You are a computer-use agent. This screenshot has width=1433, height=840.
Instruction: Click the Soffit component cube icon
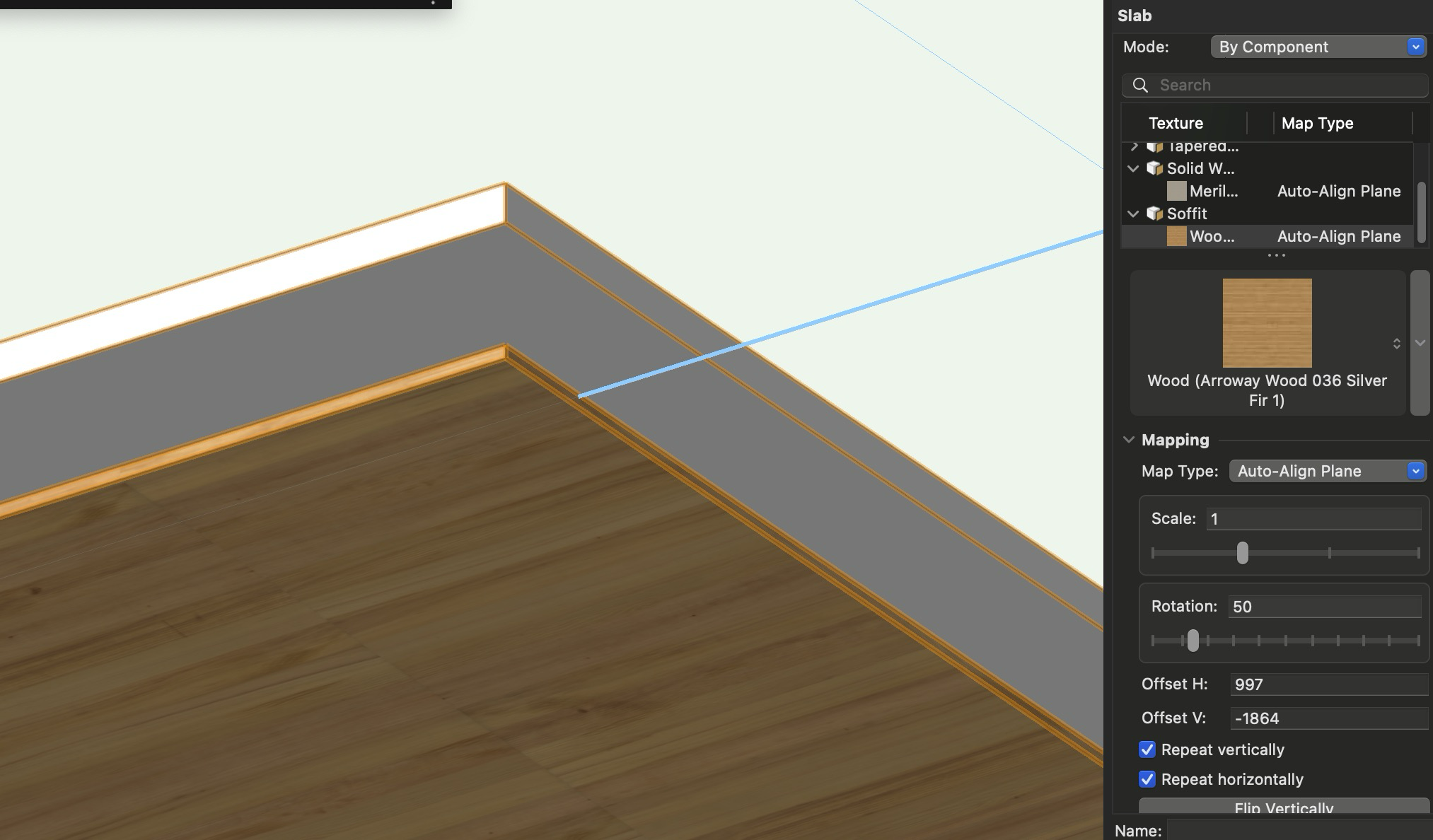point(1154,214)
